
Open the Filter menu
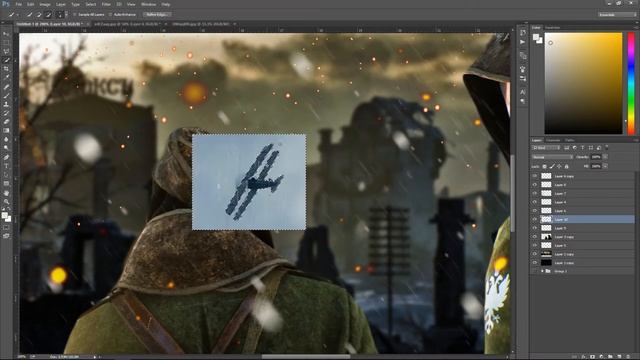(x=106, y=4)
